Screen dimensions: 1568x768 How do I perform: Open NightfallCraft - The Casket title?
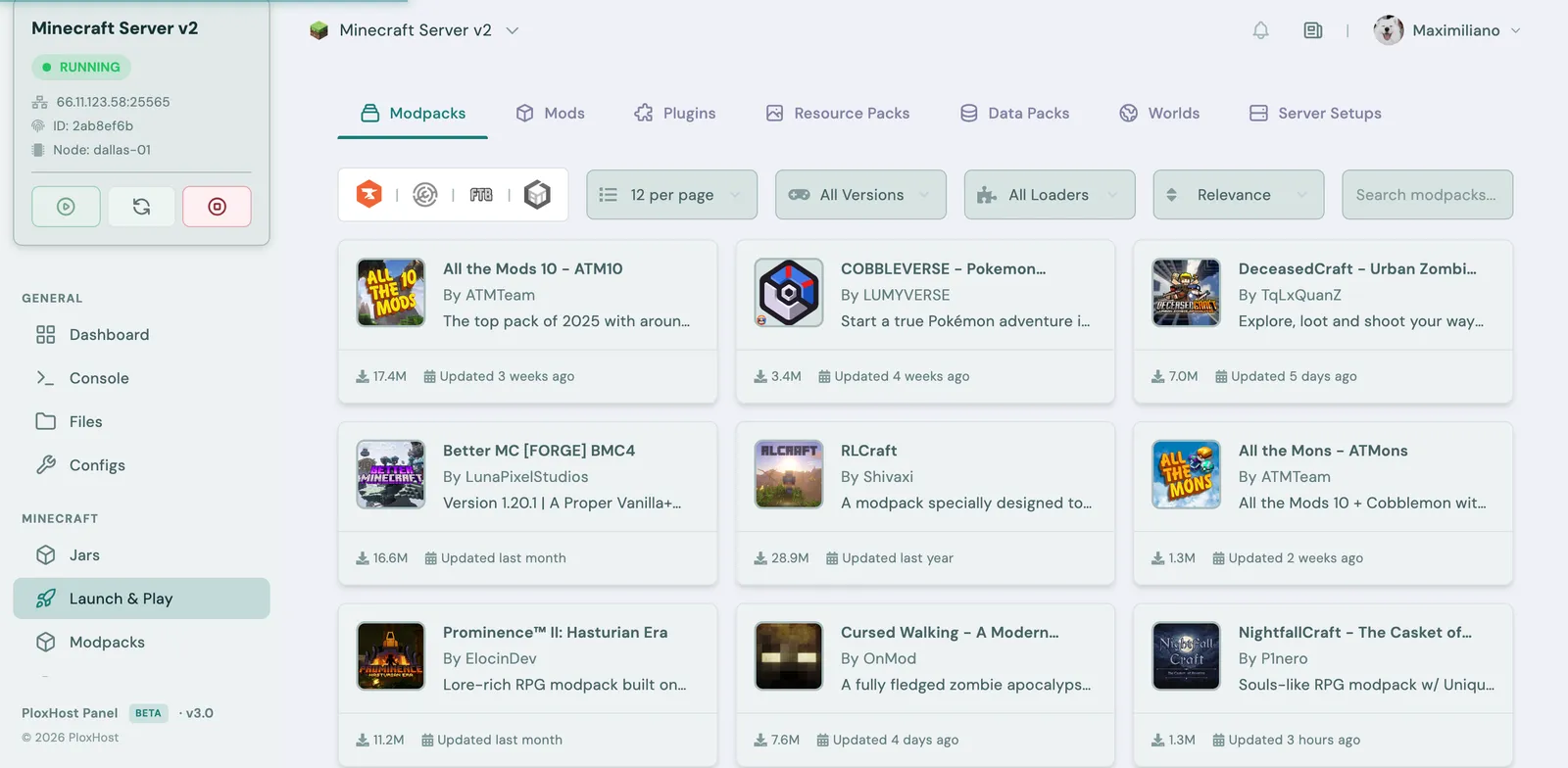click(1355, 633)
